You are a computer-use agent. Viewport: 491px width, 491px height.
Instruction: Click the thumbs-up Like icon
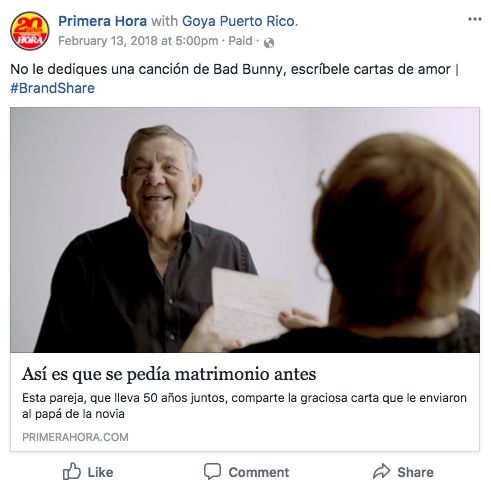[x=72, y=471]
